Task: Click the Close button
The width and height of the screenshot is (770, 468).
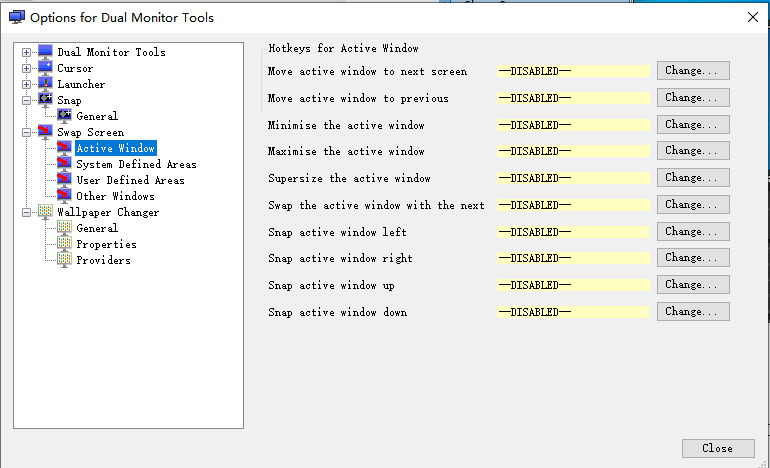Action: click(718, 448)
